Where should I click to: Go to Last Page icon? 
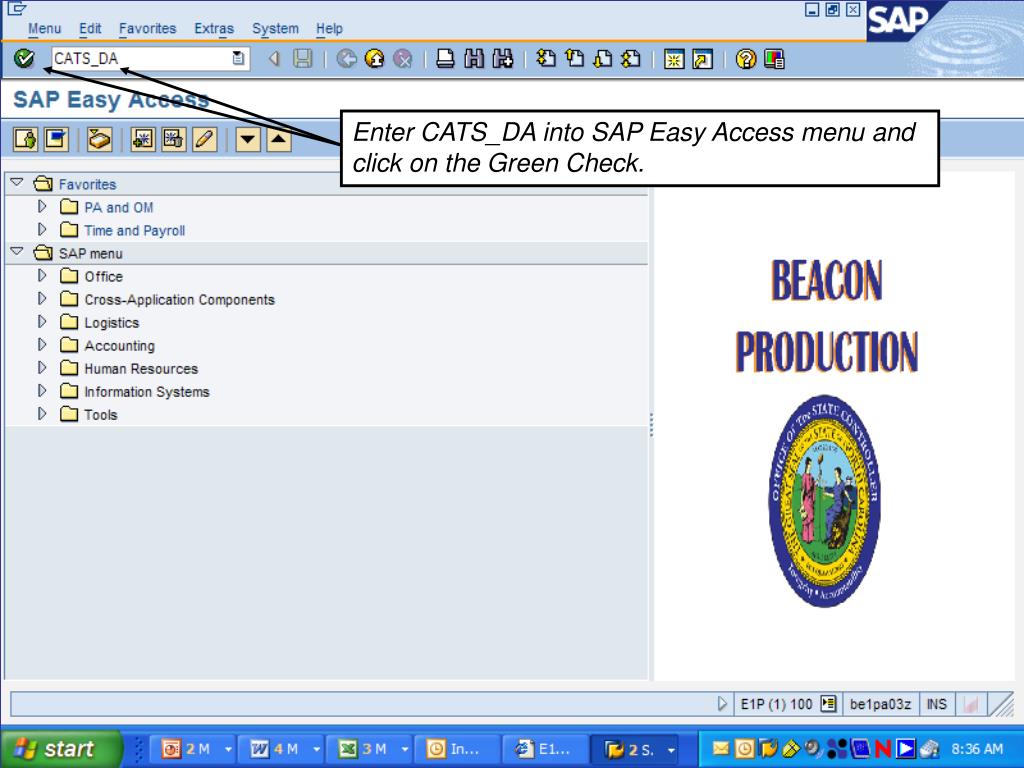(x=631, y=59)
